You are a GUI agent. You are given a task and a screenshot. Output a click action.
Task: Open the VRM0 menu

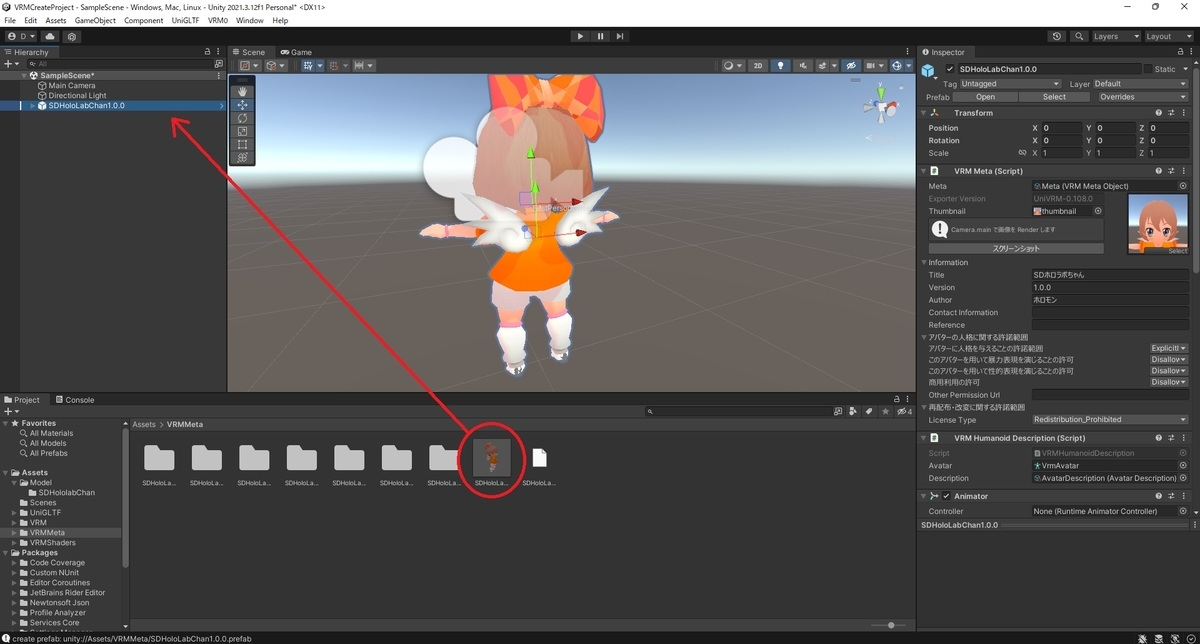pos(218,20)
